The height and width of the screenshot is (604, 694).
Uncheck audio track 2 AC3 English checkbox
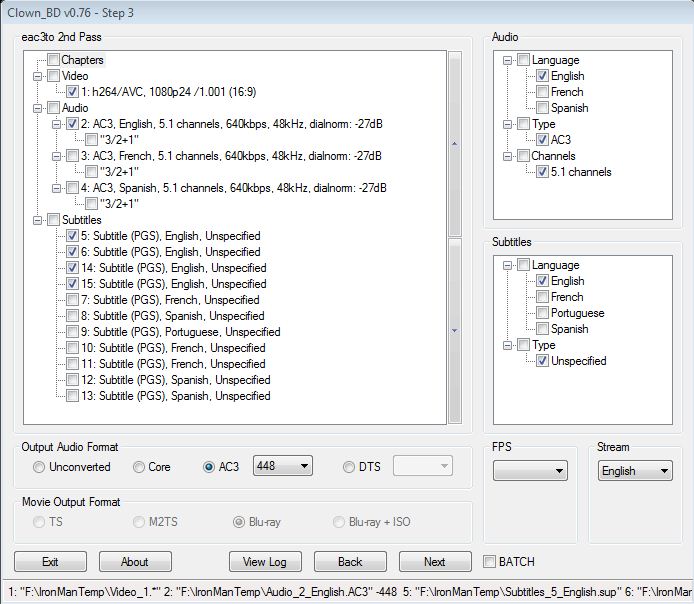[x=72, y=123]
